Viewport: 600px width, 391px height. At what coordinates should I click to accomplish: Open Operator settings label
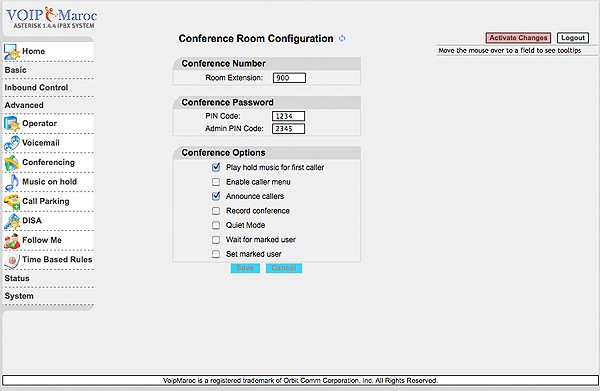(x=39, y=124)
